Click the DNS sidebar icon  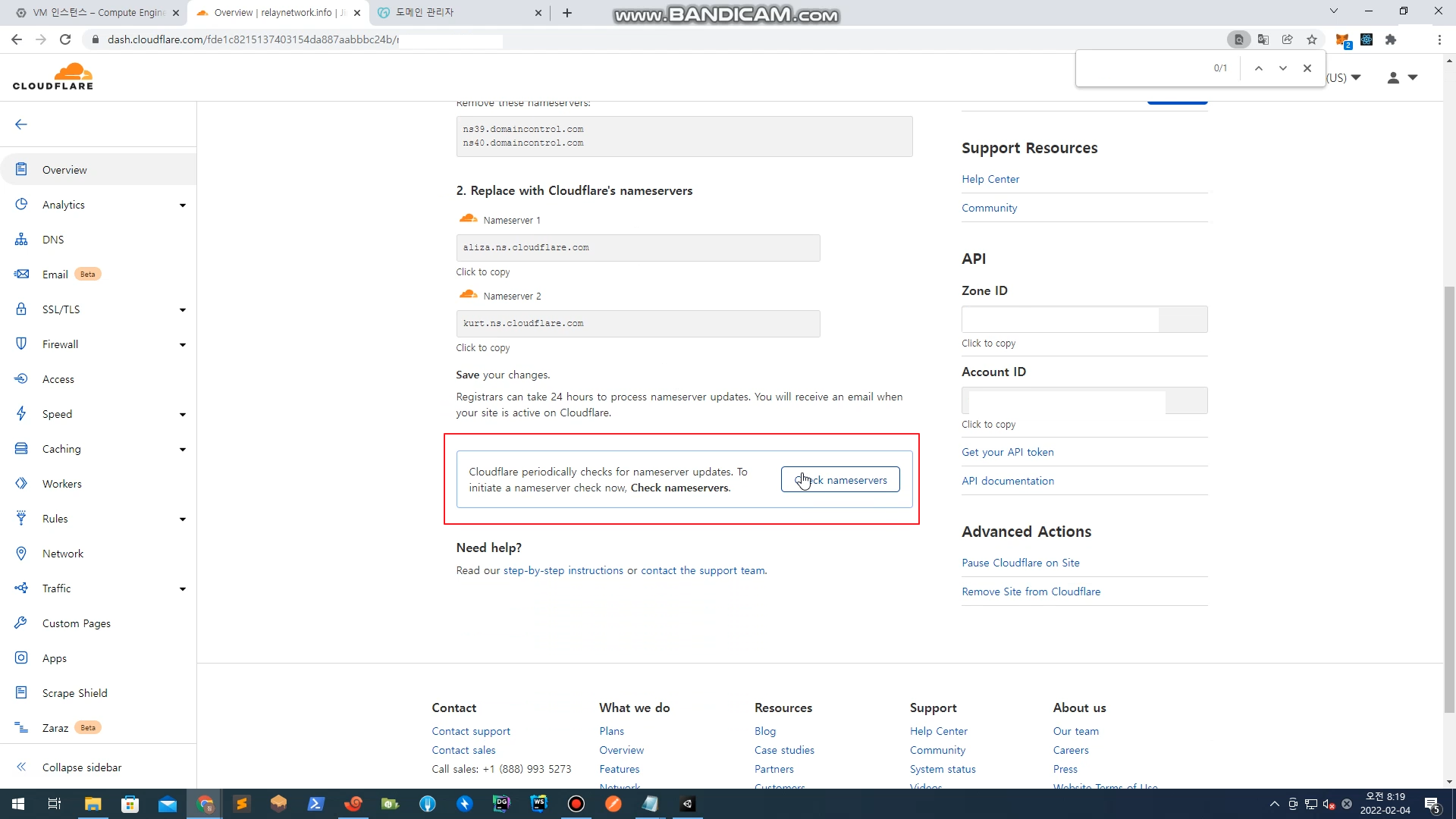pos(21,240)
